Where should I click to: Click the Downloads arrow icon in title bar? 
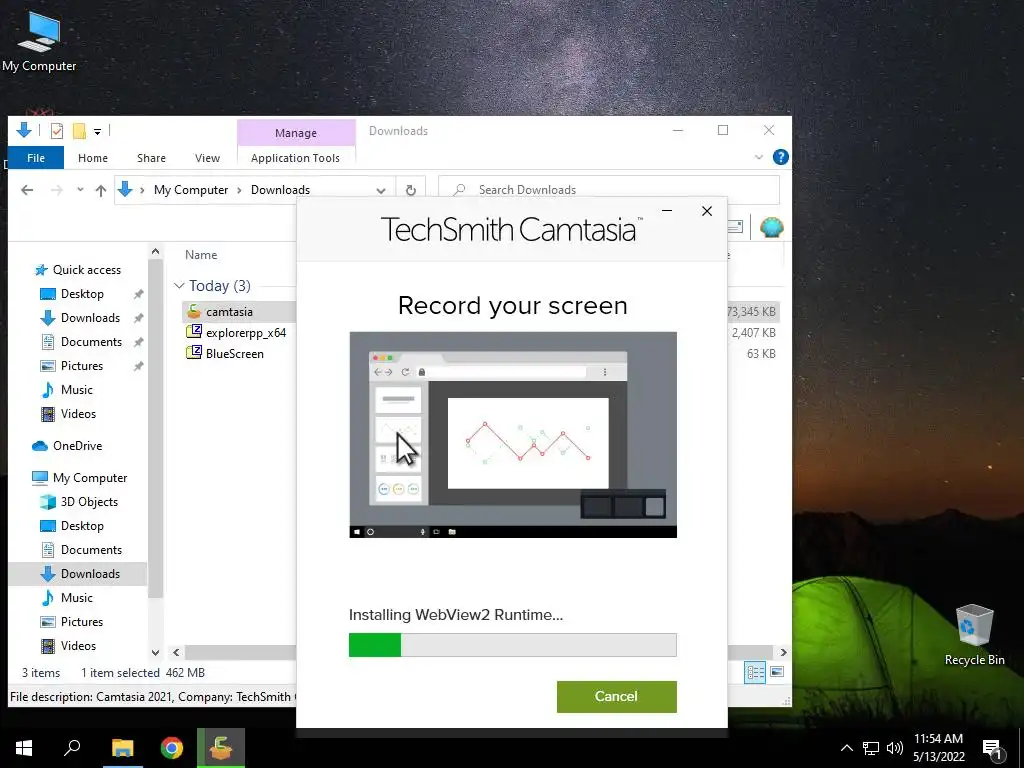click(x=24, y=130)
